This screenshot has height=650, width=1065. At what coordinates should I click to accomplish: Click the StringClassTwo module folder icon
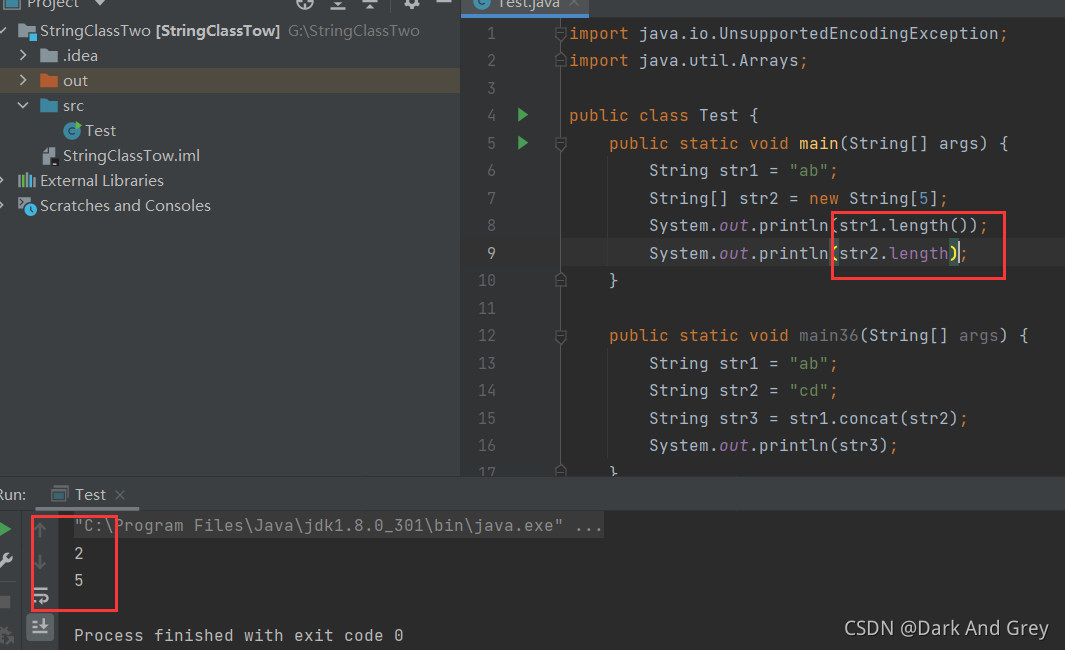(27, 31)
